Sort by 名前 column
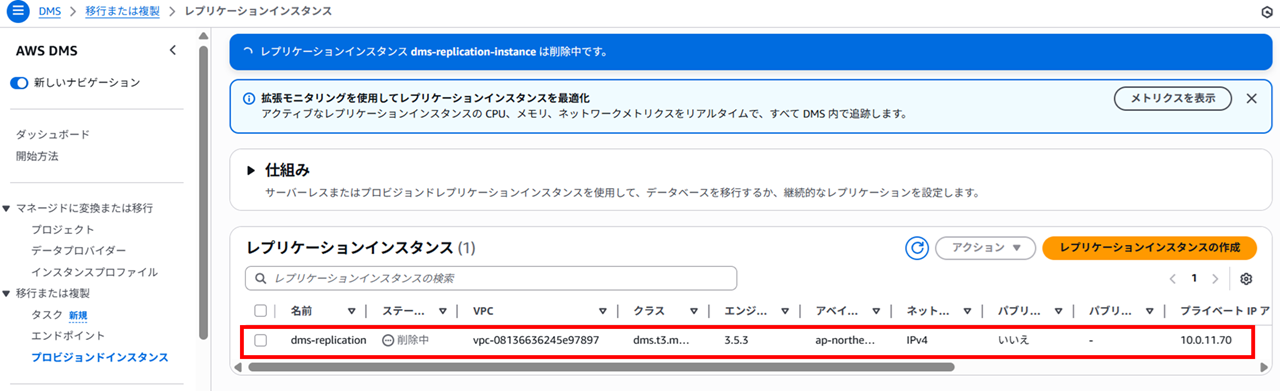Image resolution: width=1280 pixels, height=391 pixels. click(x=351, y=311)
